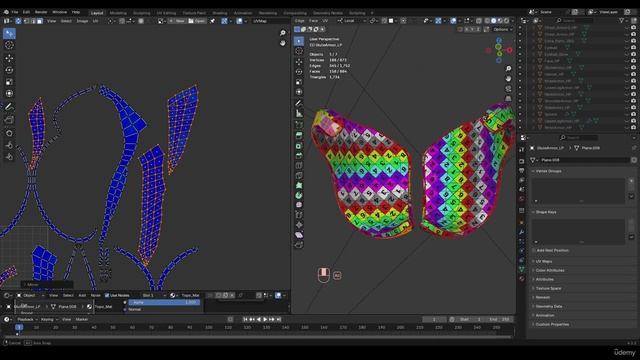Select the Extrude Region tool
This screenshot has height=360, width=640.
299,136
